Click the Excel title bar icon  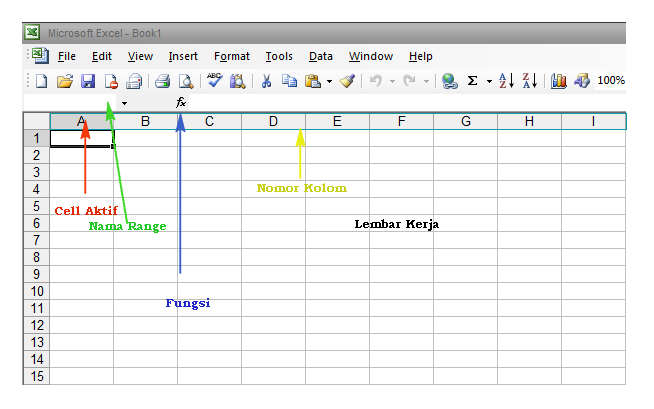pos(32,33)
